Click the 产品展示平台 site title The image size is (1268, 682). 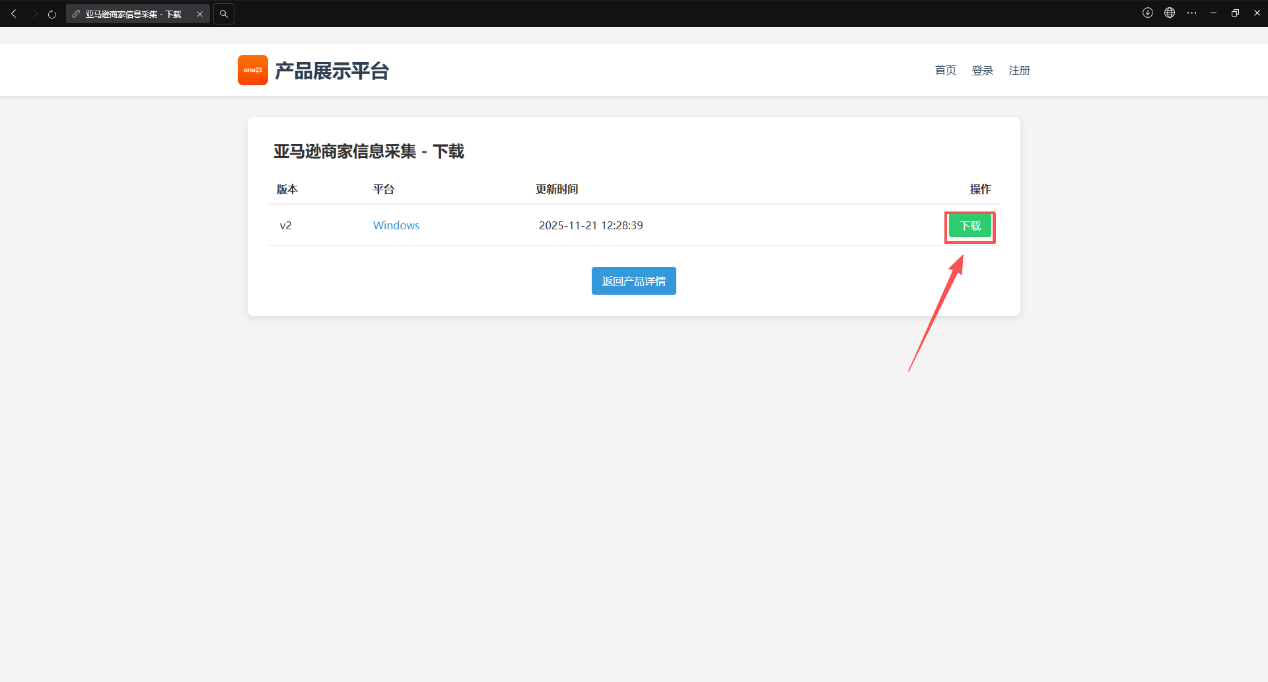pos(331,71)
